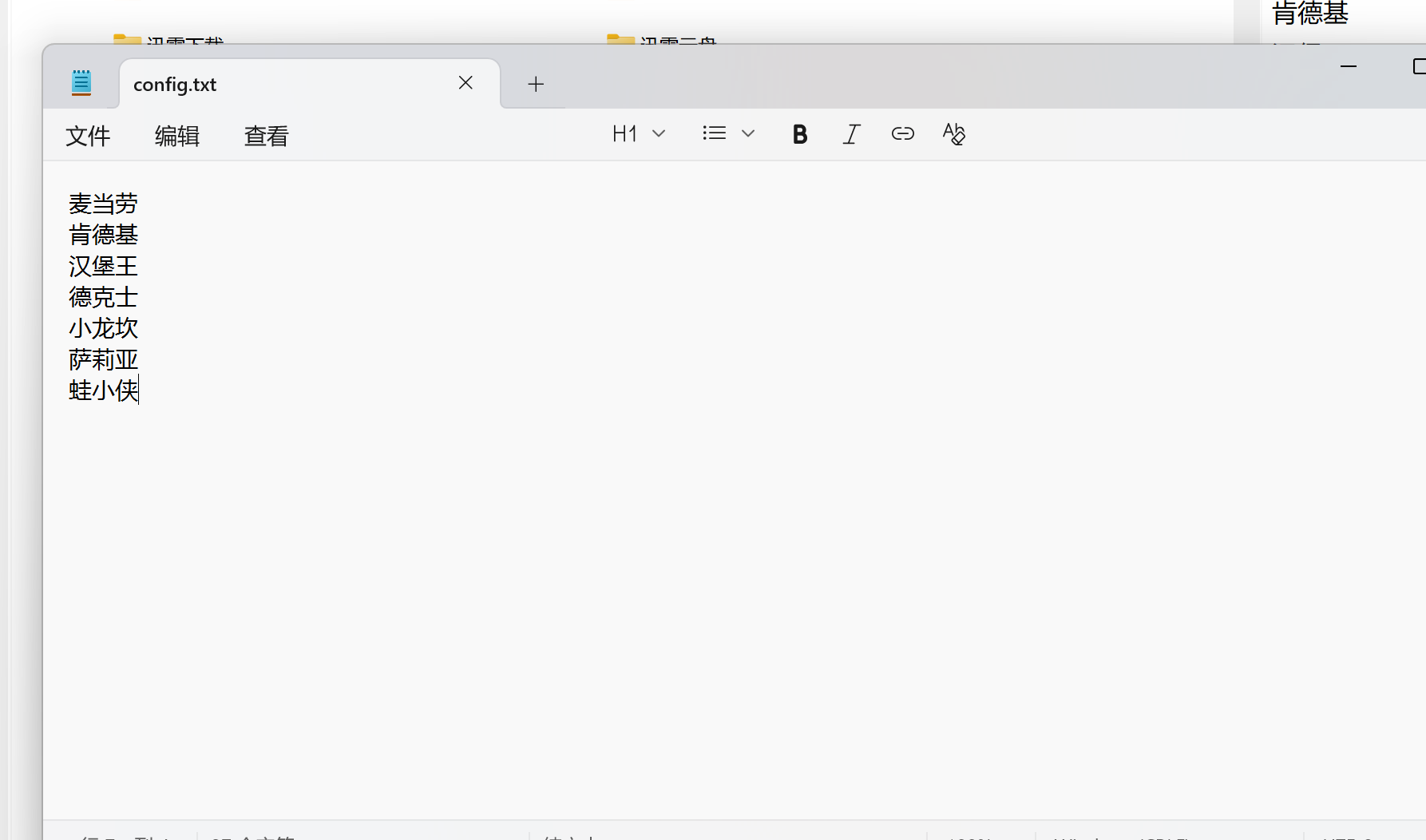1426x840 pixels.
Task: Click the text line 小龙坎
Action: click(x=104, y=328)
